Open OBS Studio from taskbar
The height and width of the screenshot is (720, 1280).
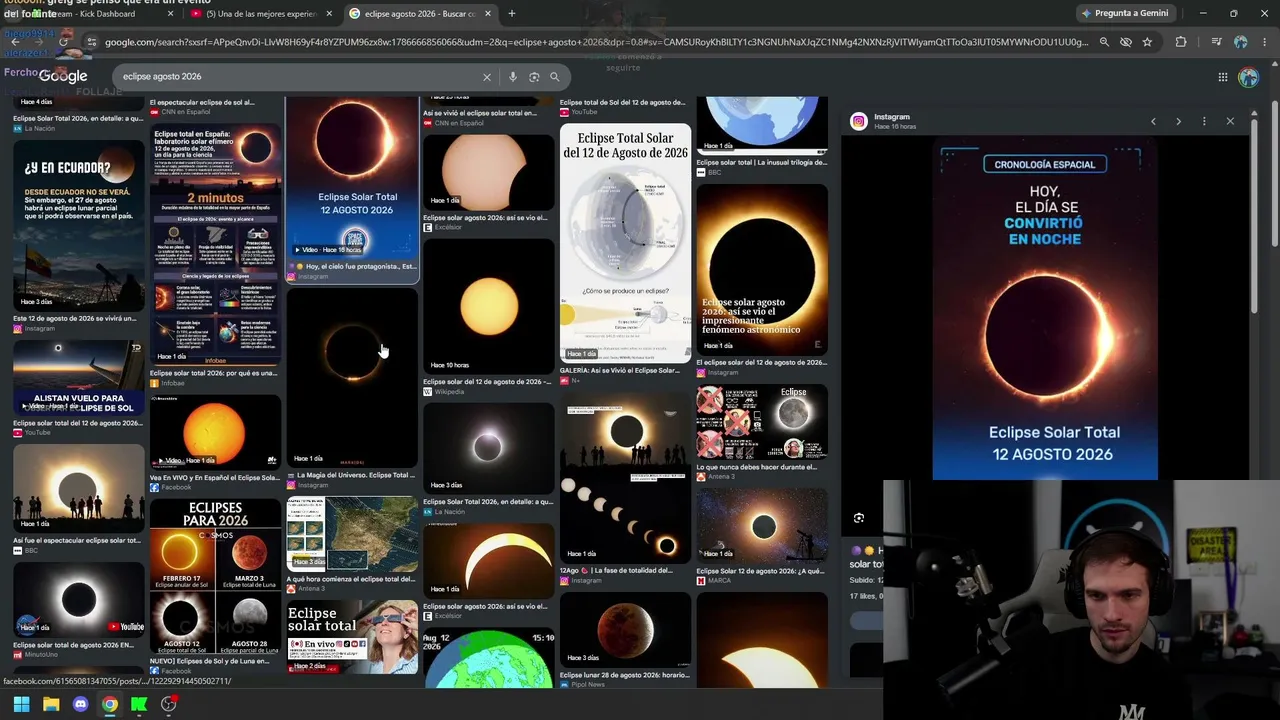coord(169,704)
